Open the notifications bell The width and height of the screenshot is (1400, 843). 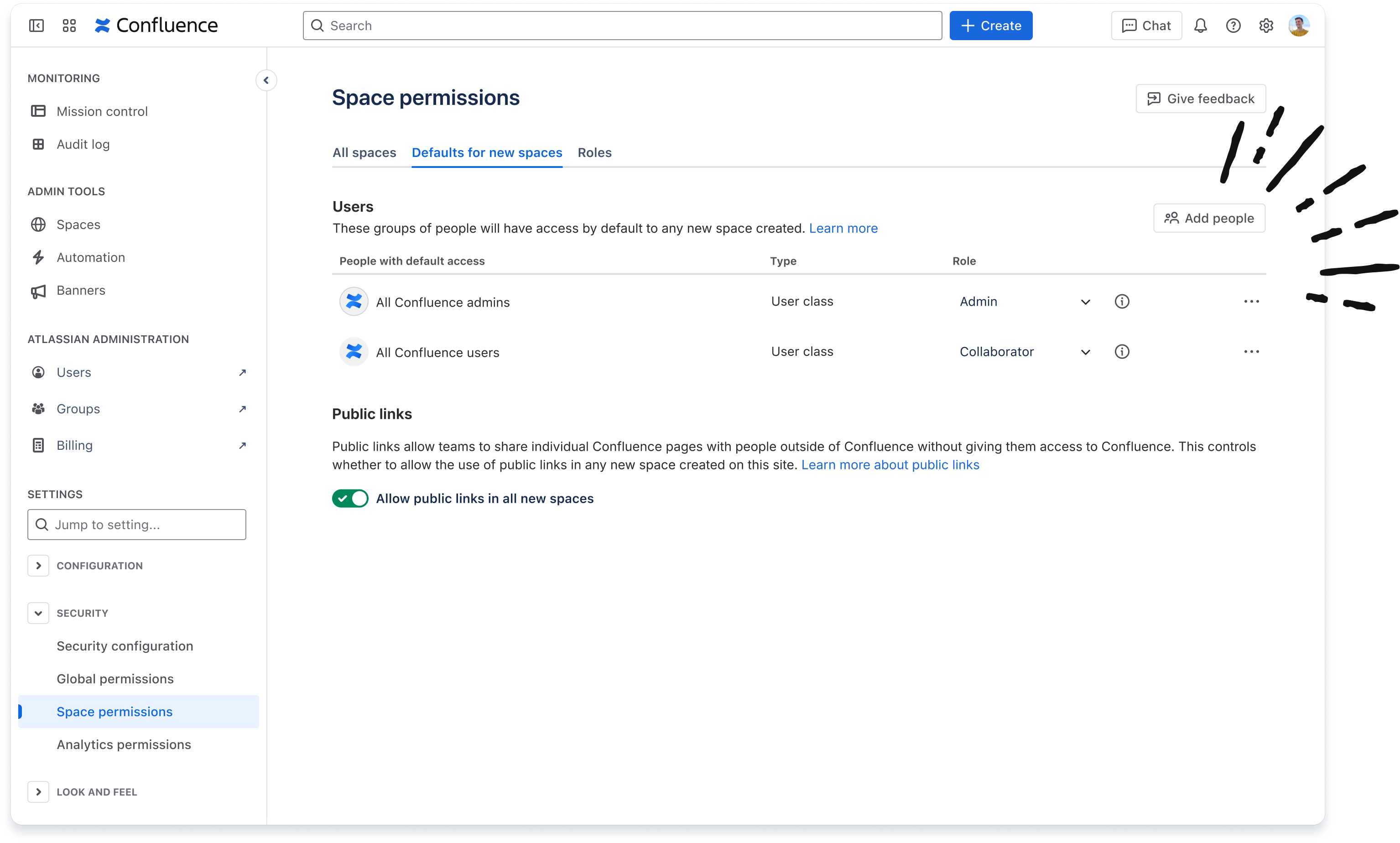pyautogui.click(x=1200, y=25)
